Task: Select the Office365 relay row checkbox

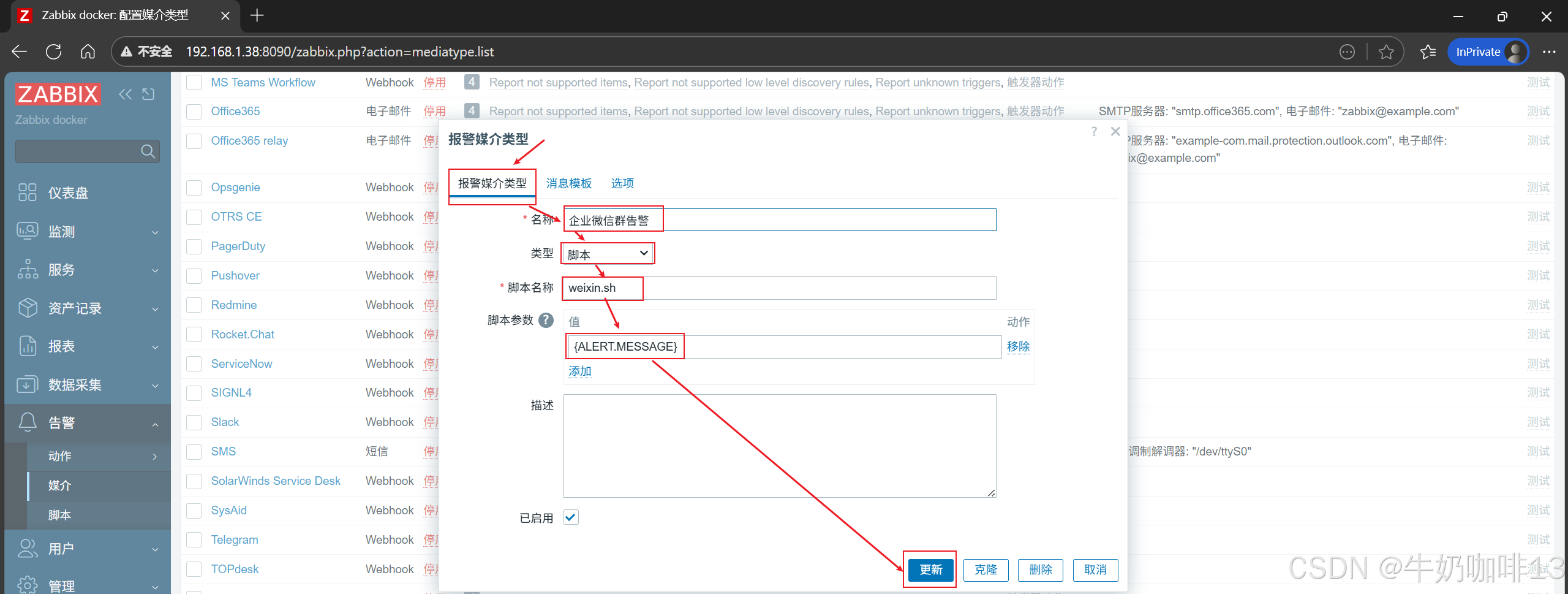Action: coord(194,141)
